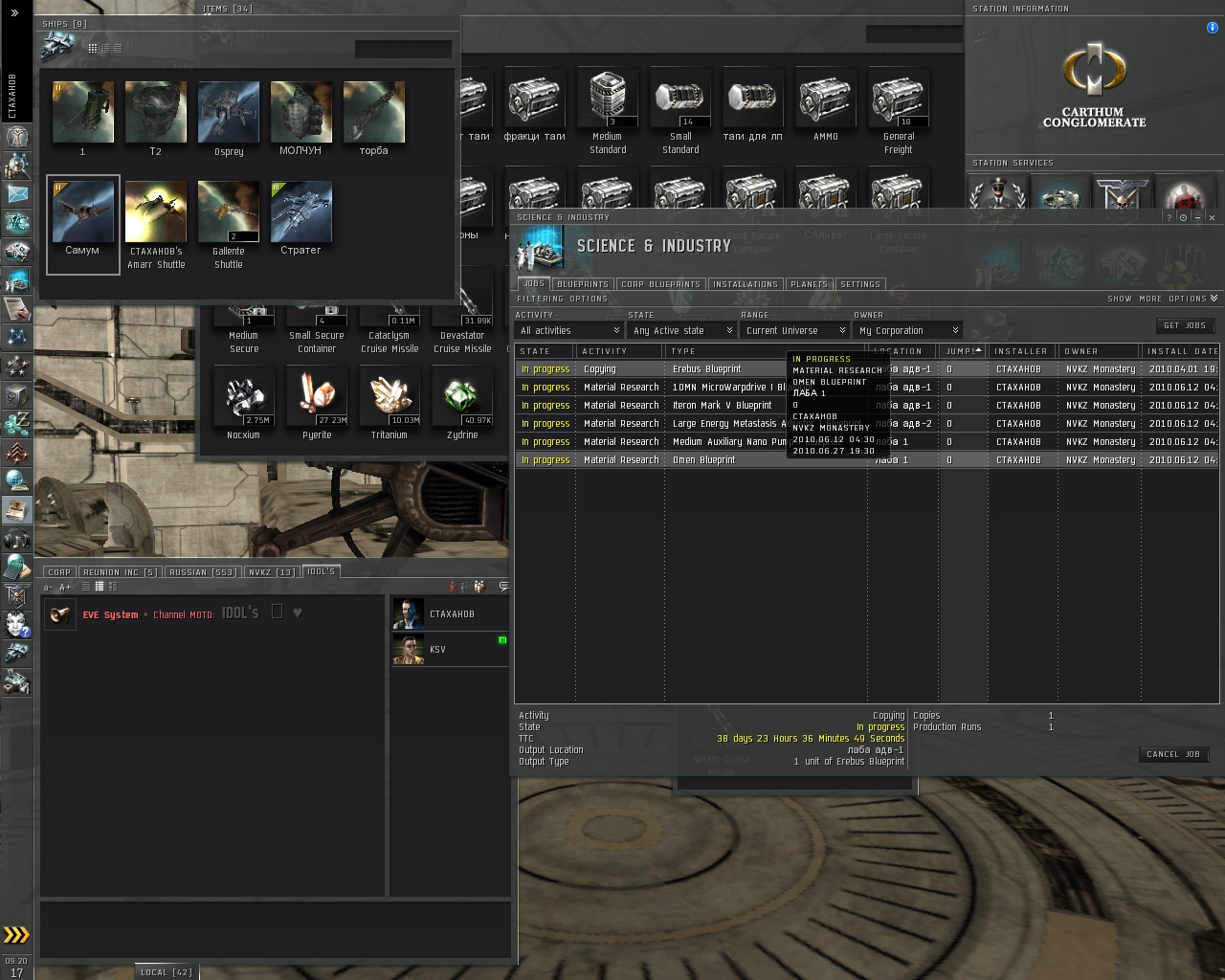1225x980 pixels.
Task: Click the Cancel Job button
Action: [x=1173, y=754]
